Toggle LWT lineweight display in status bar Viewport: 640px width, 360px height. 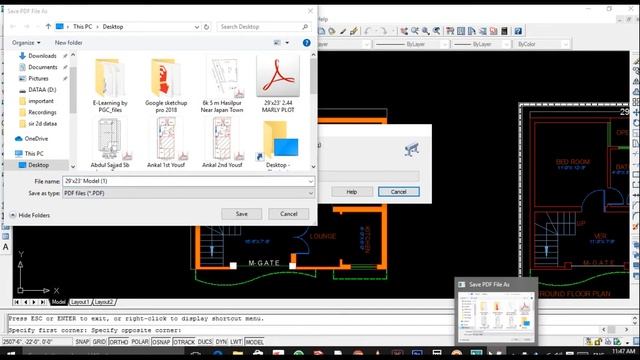pos(236,342)
